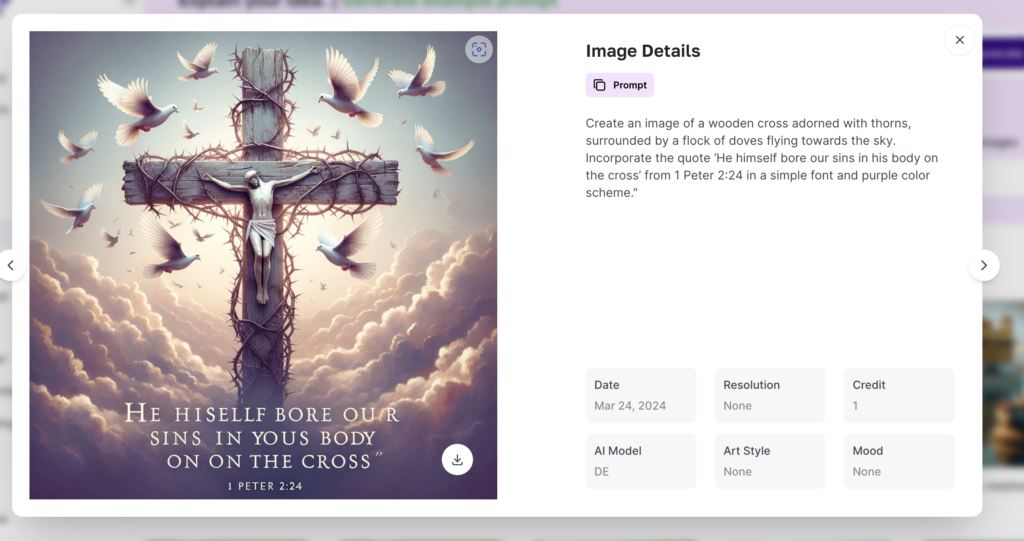This screenshot has height=541, width=1024.
Task: Click the '1 Peter 2:24' caption in image
Action: click(264, 487)
